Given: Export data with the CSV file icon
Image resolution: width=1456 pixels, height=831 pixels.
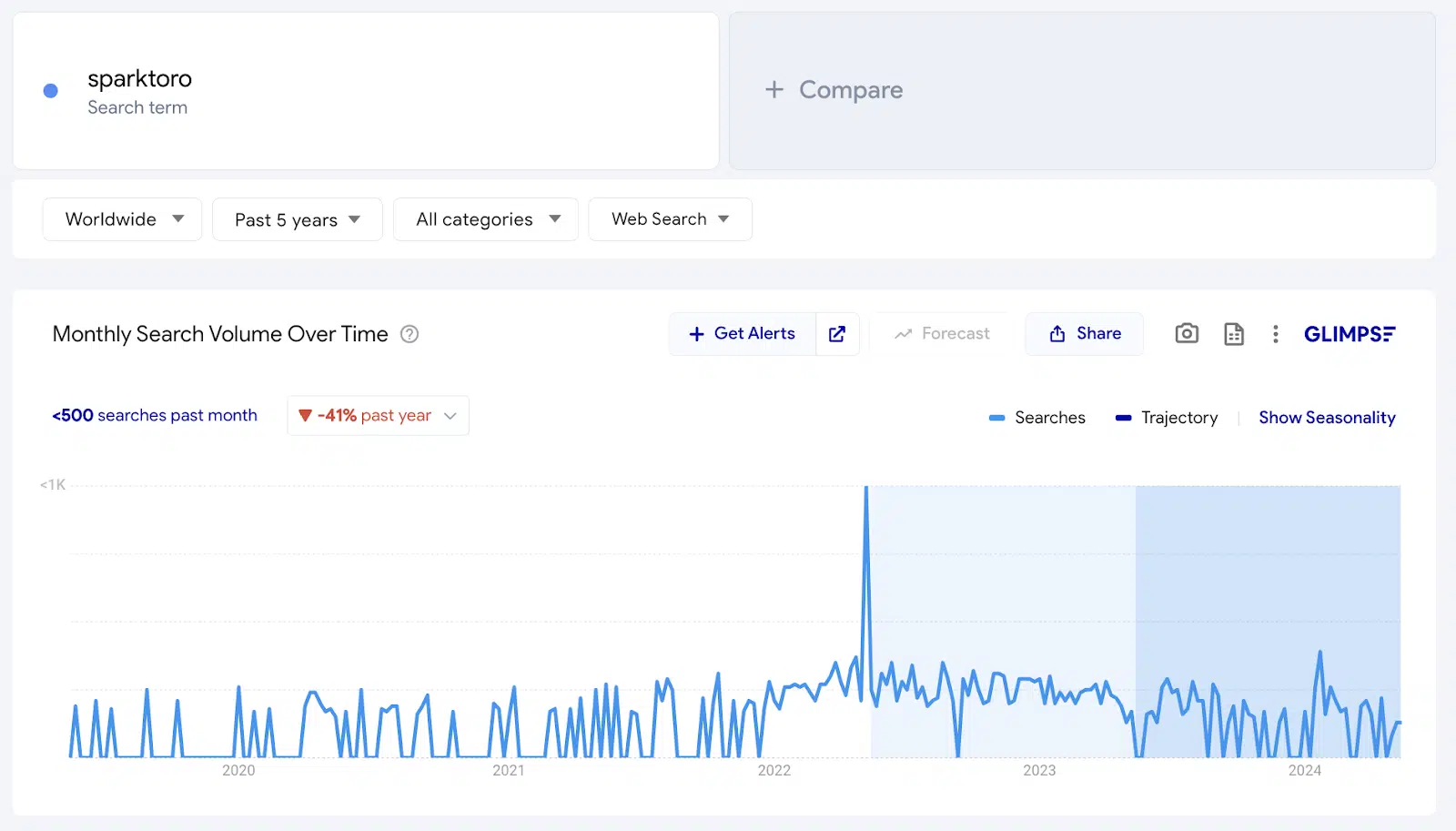Looking at the screenshot, I should 1234,334.
